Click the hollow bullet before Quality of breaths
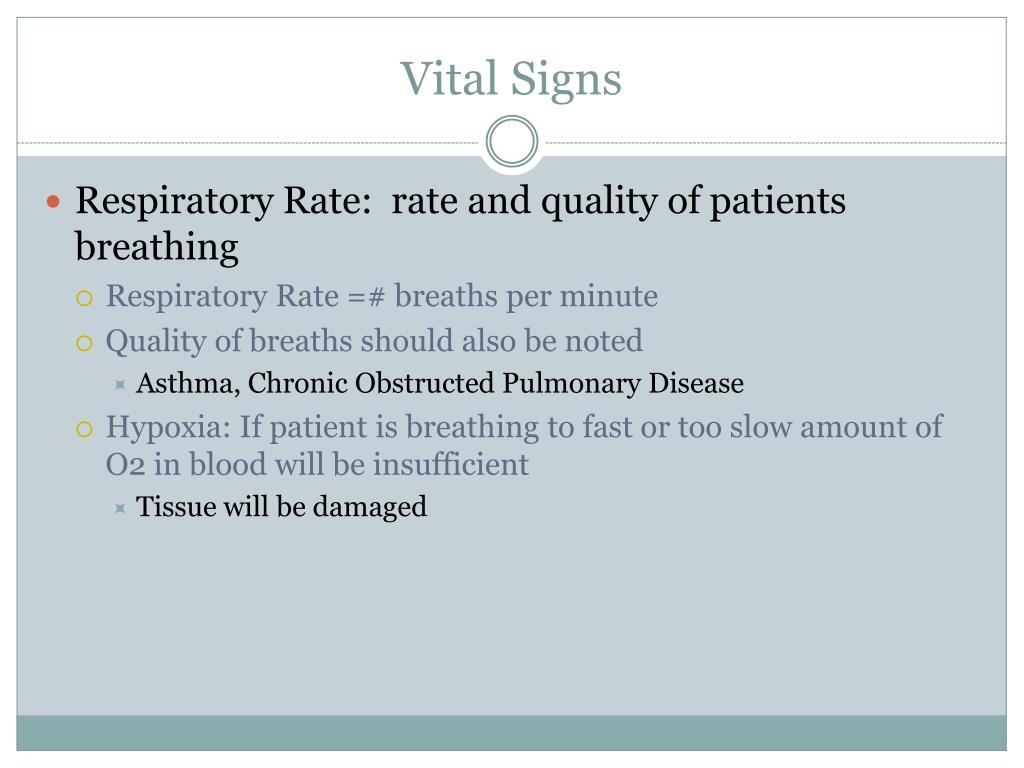This screenshot has height=768, width=1024. pos(84,344)
